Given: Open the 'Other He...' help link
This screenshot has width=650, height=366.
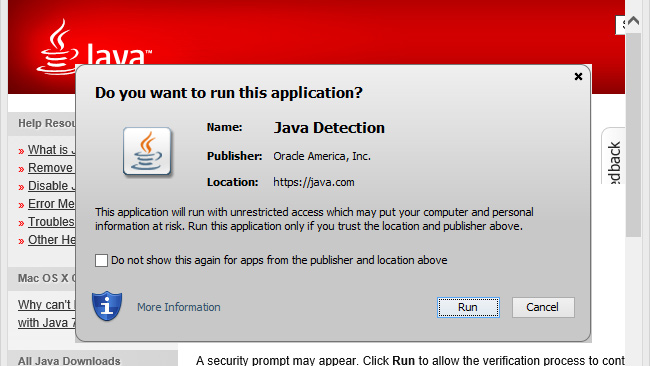Looking at the screenshot, I should point(51,240).
